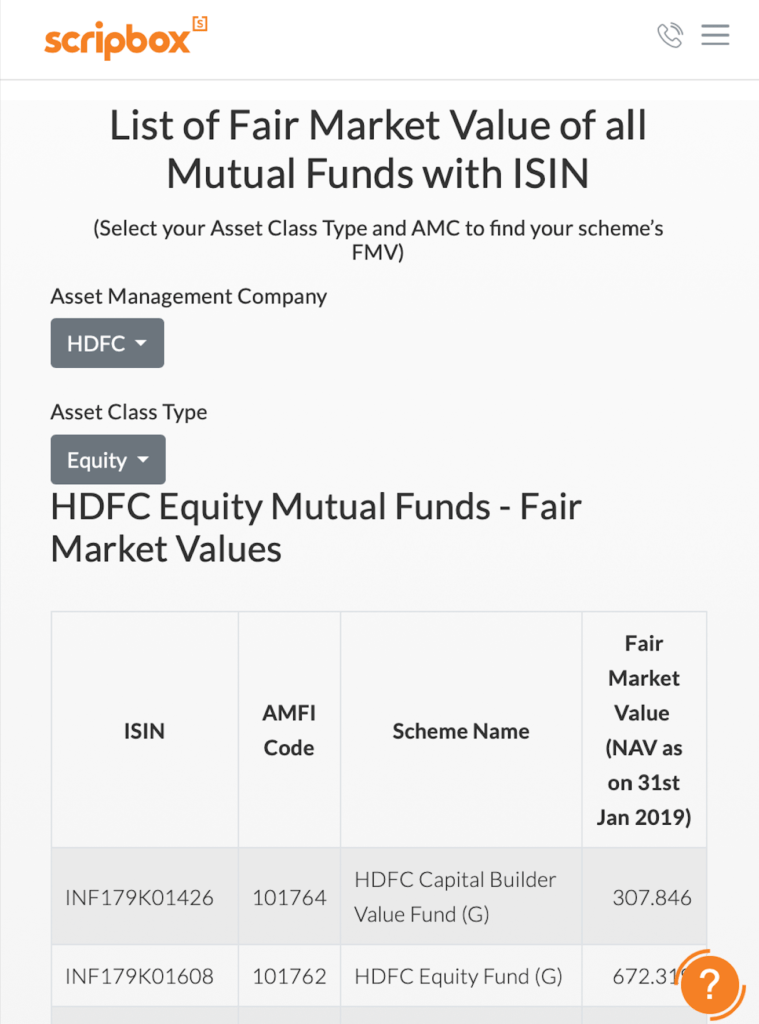This screenshot has height=1024, width=759.
Task: Click AMFI code 101762
Action: click(x=289, y=976)
